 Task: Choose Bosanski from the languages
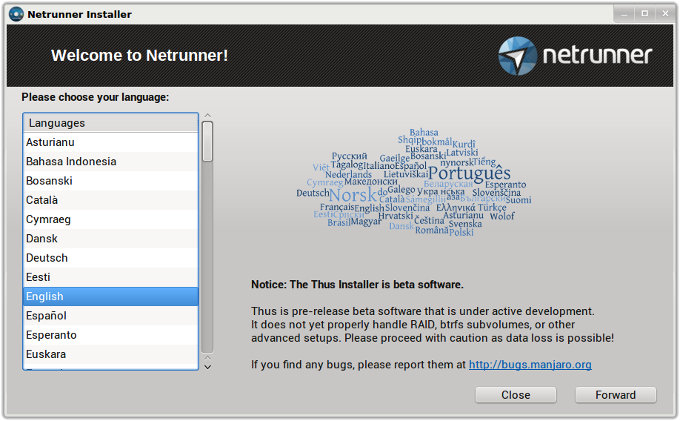tap(111, 181)
